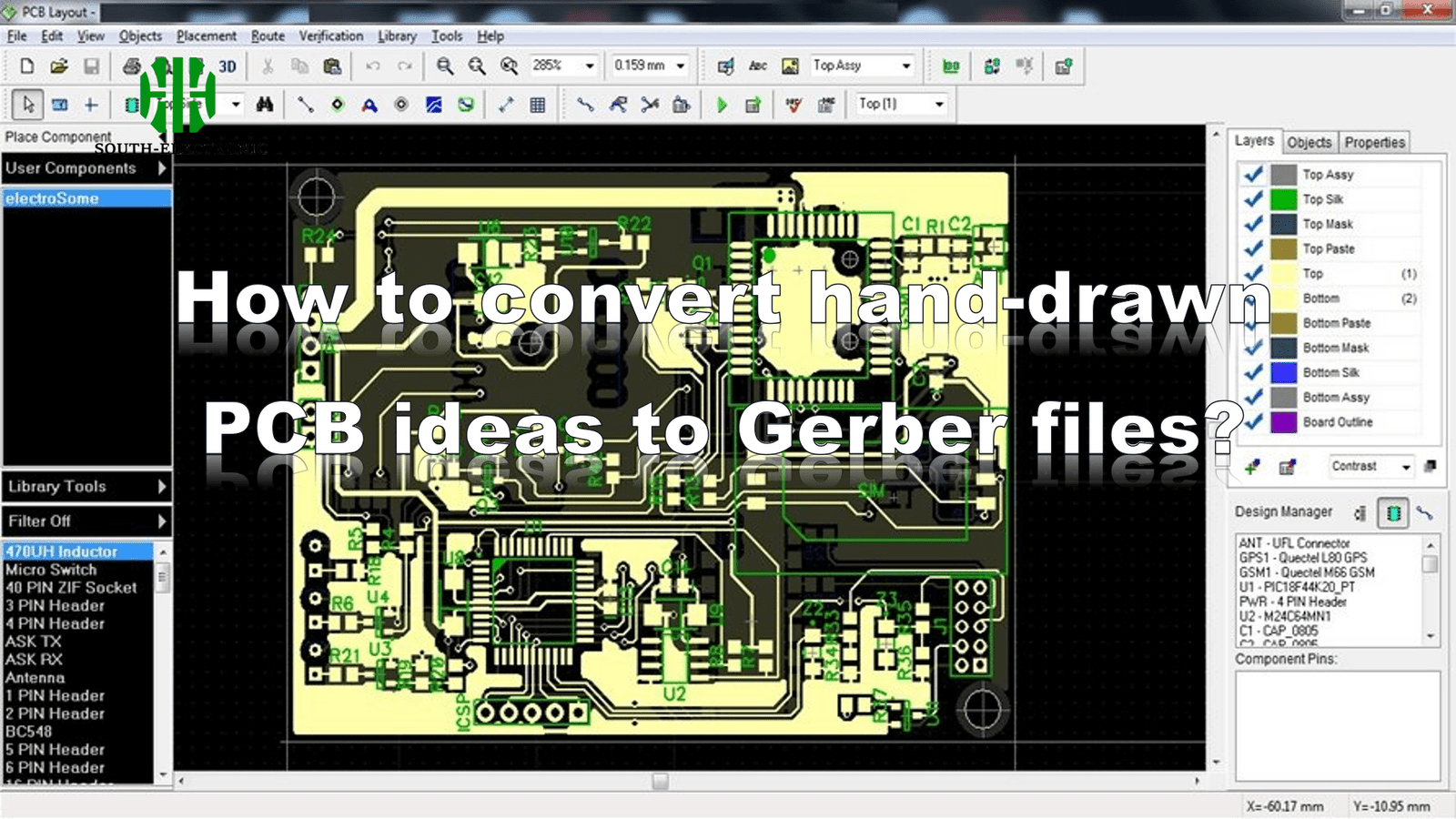The width and height of the screenshot is (1456, 819).
Task: Toggle Top Assy layer checkmark
Action: (1253, 174)
